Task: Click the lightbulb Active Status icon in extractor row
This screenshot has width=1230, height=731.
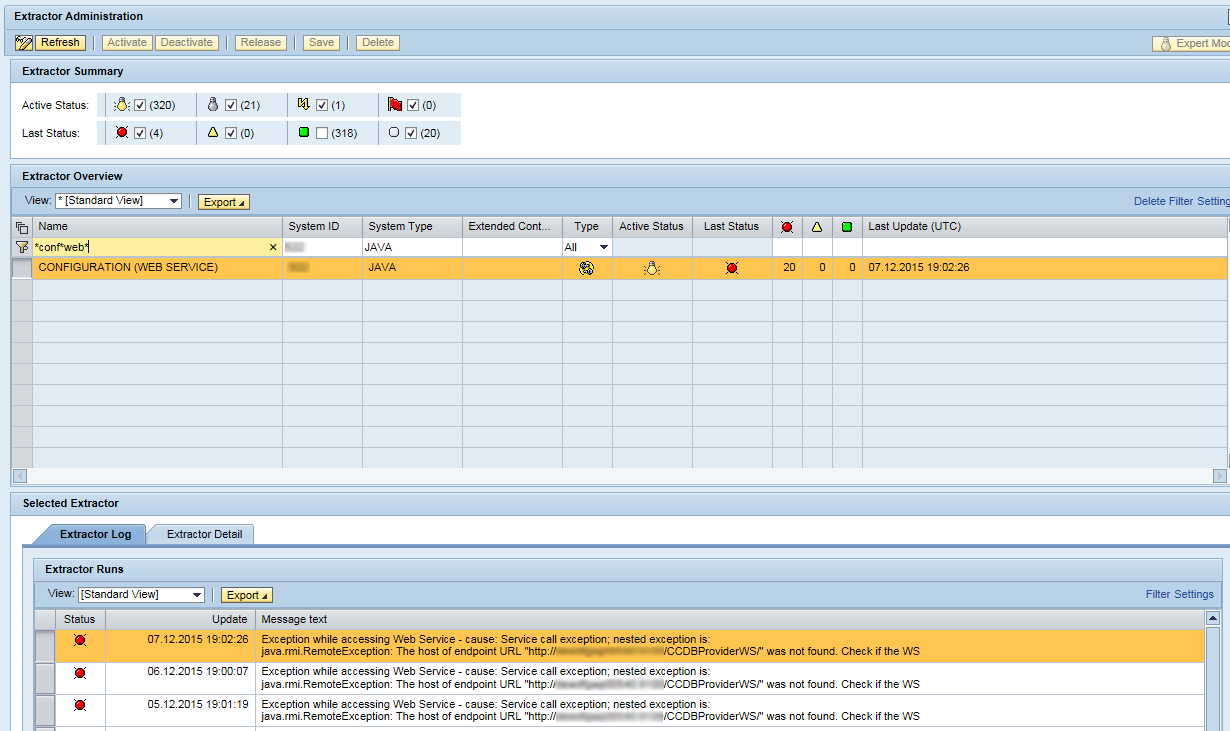Action: tap(652, 268)
